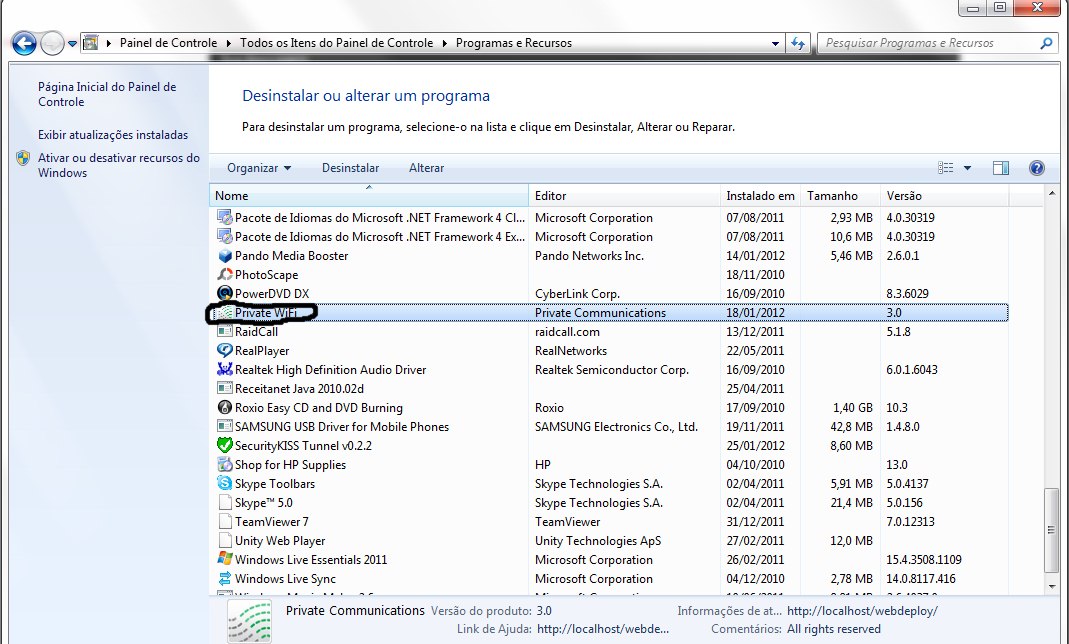Screen dimensions: 1069x644
Task: Click the large Private WiFi icon in details pane
Action: point(250,620)
